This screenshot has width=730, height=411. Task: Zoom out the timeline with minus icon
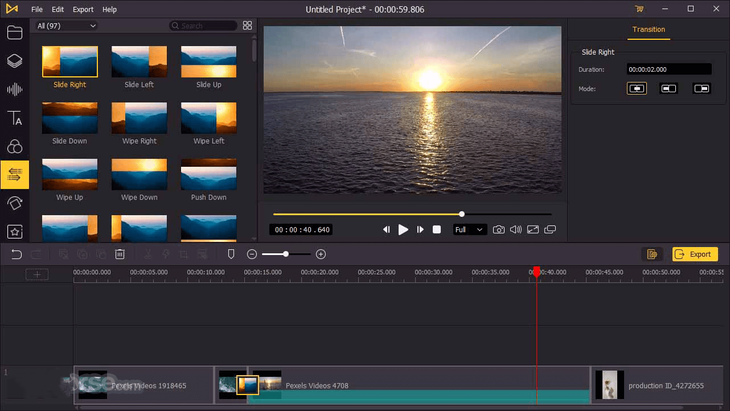(x=252, y=254)
